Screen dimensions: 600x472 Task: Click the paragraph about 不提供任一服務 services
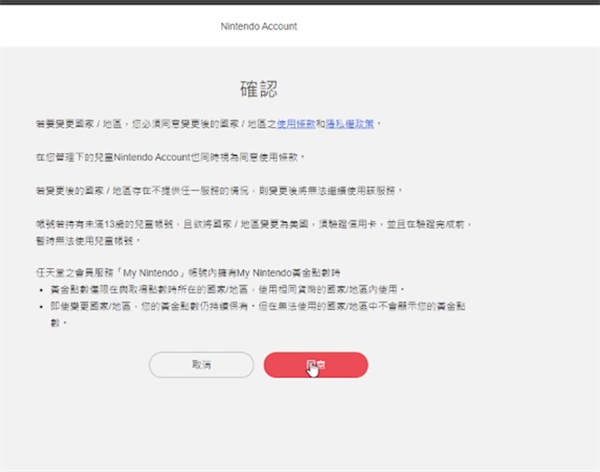(219, 191)
